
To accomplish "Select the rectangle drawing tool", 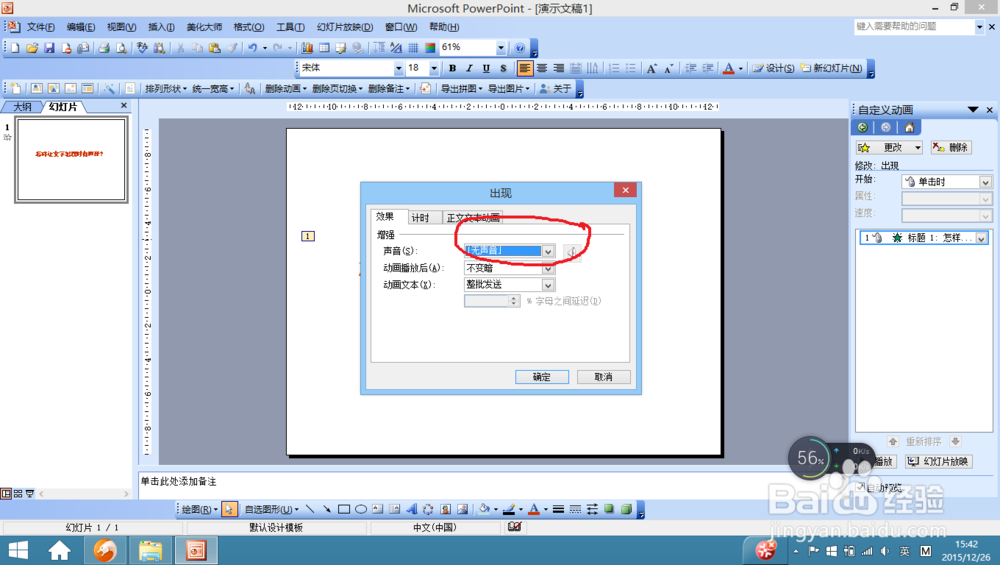I will pos(344,509).
